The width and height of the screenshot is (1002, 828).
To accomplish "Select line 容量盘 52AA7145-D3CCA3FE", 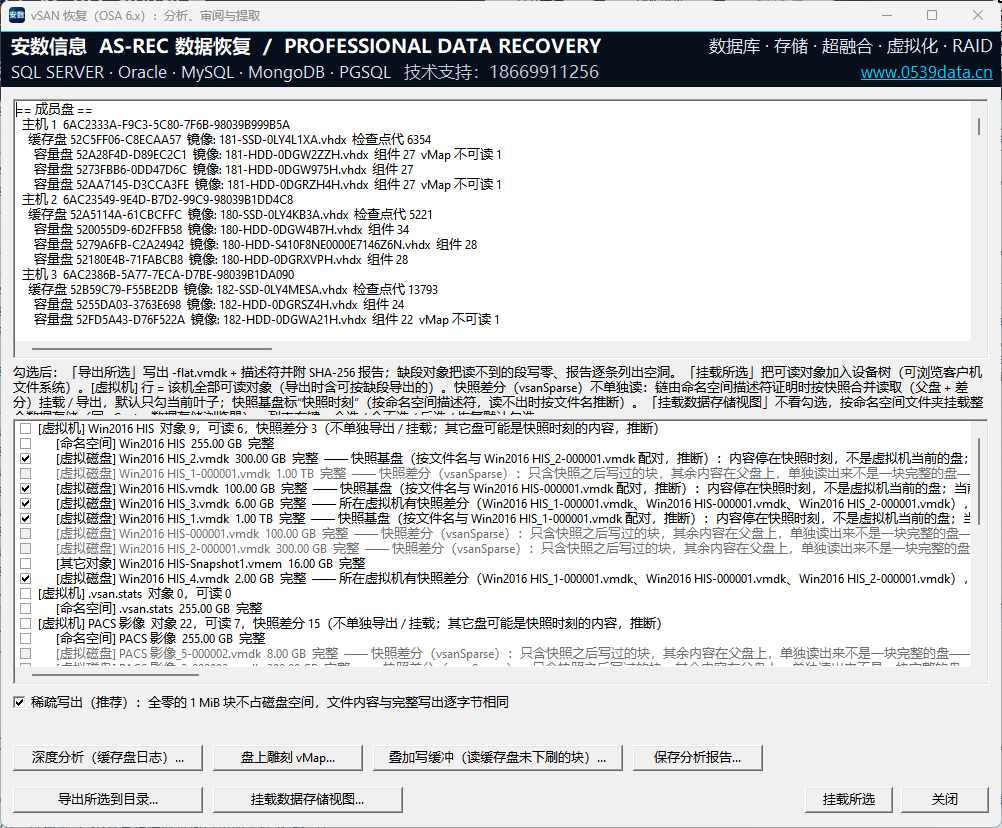I will (x=268, y=185).
